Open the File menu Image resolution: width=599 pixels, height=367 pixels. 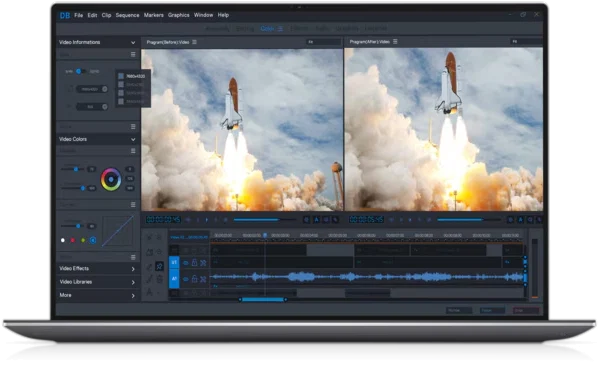click(x=78, y=15)
